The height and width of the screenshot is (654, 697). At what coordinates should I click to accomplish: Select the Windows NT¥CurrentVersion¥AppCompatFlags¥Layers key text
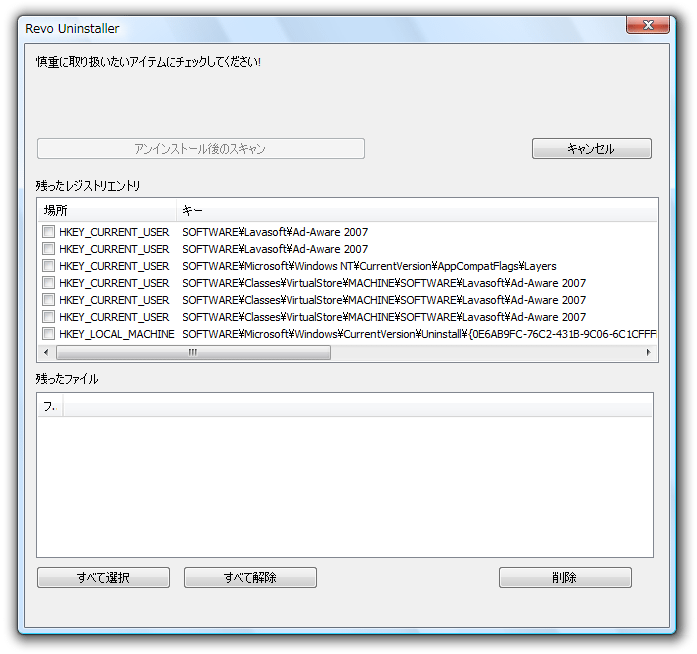pos(369,266)
